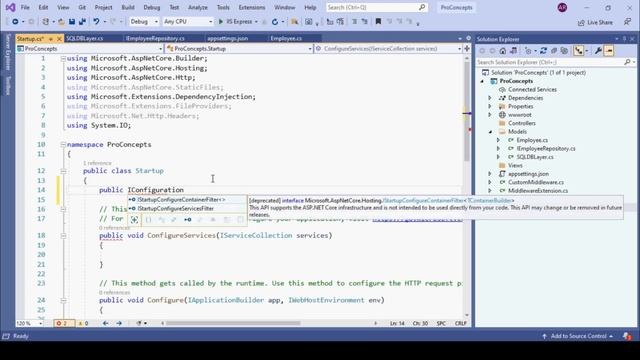Select Controllers folder in Solution Explorer

coord(522,123)
